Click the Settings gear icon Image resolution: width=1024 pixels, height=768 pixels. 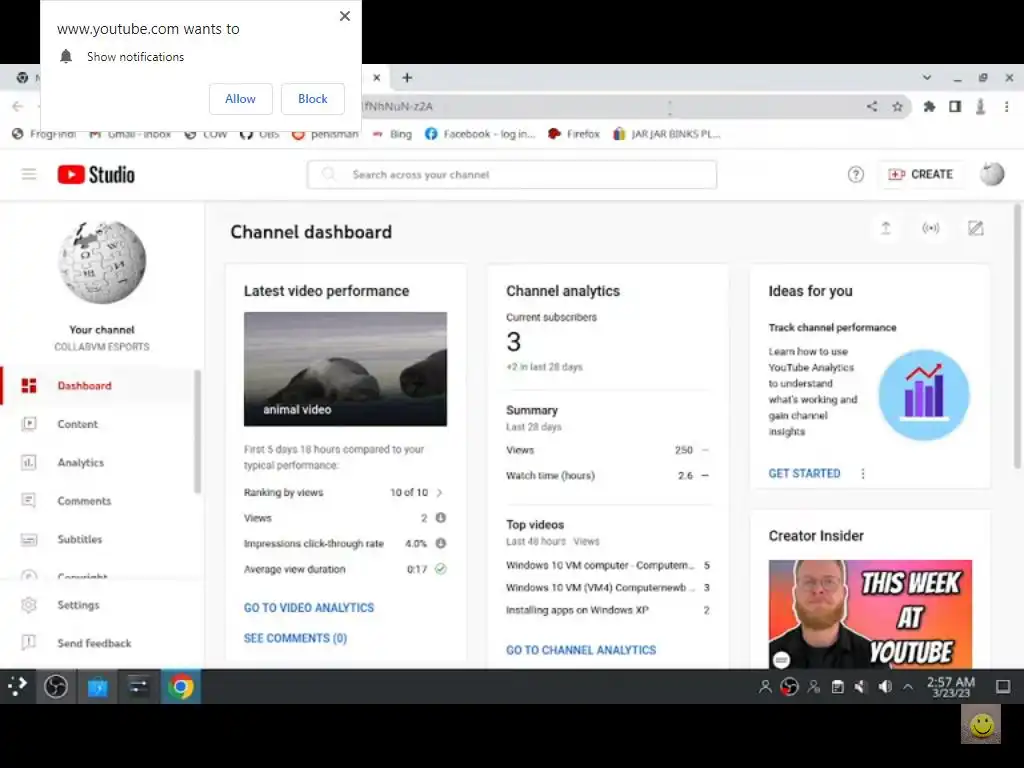pos(29,605)
